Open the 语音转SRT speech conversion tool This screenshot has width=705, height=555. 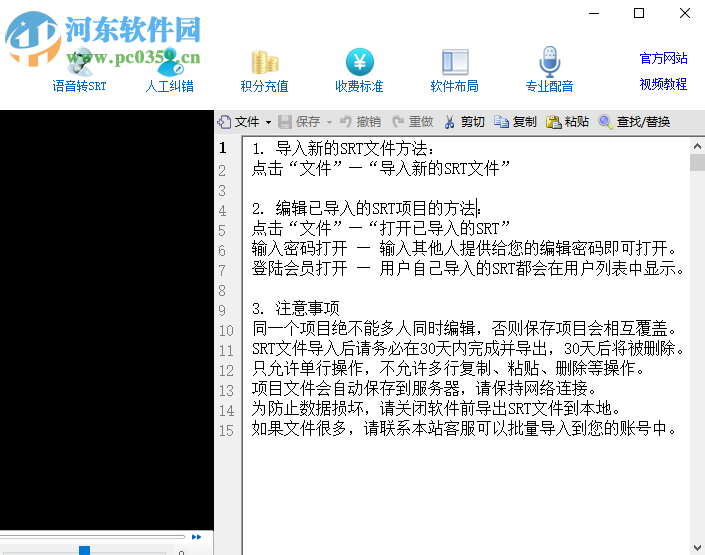click(79, 70)
